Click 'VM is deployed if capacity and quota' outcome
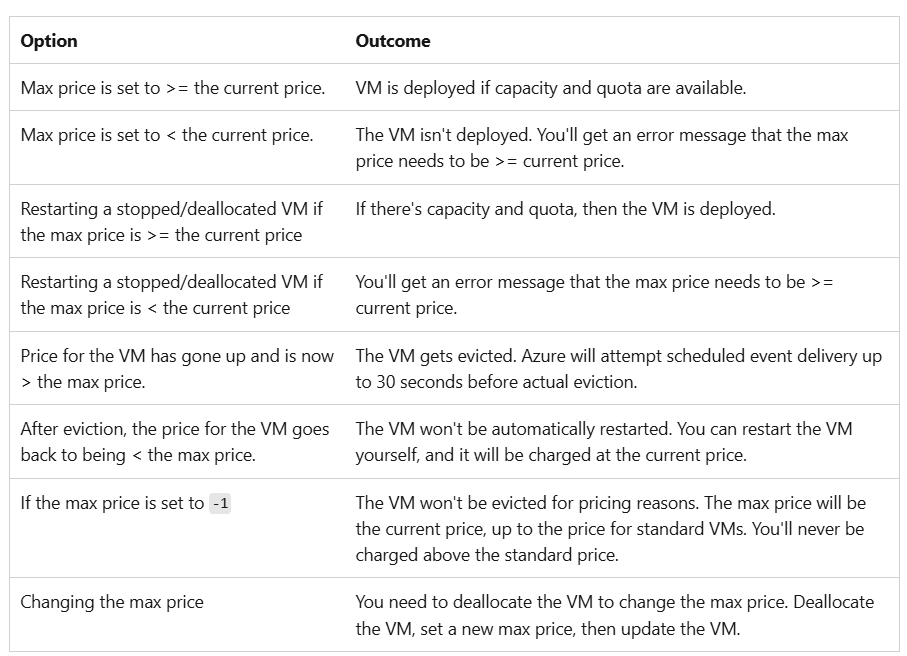Screen dimensions: 907x656 [x=551, y=88]
